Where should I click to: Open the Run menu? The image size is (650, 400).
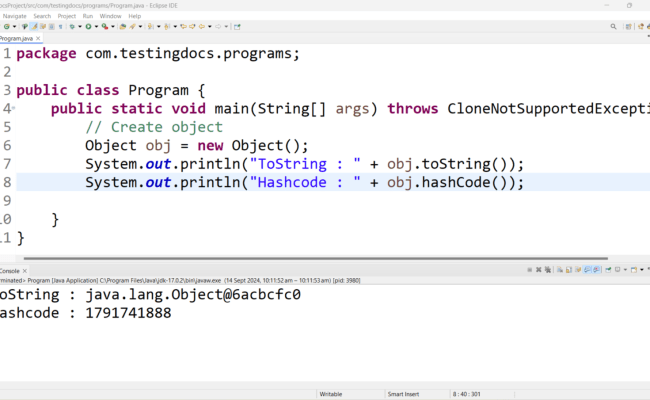coord(87,16)
